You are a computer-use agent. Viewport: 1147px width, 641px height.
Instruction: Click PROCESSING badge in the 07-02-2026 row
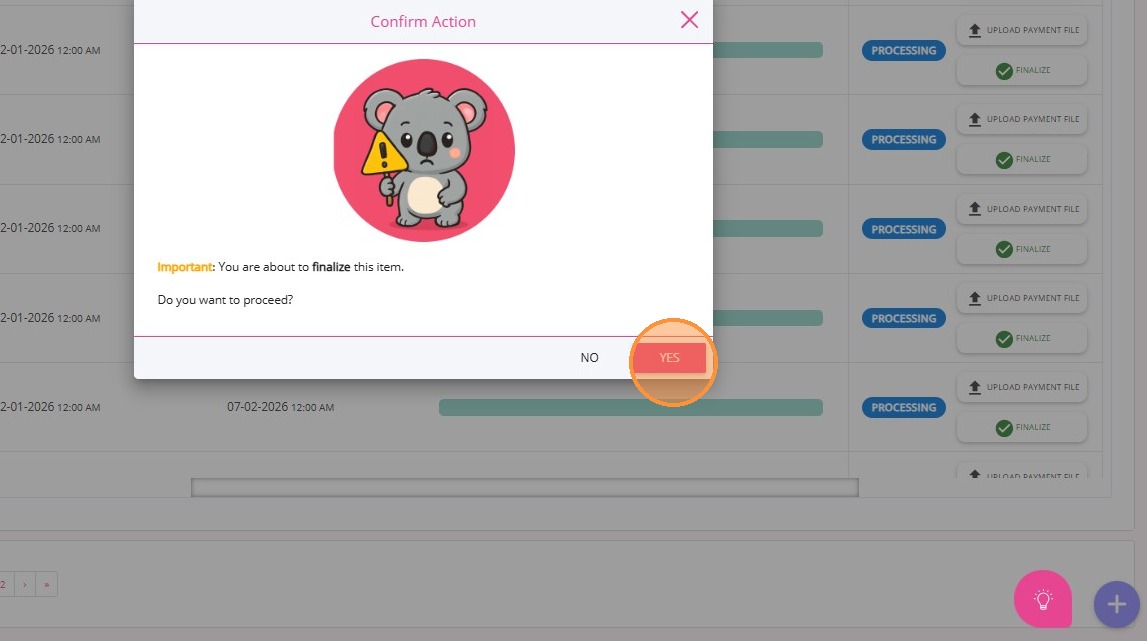(x=903, y=408)
